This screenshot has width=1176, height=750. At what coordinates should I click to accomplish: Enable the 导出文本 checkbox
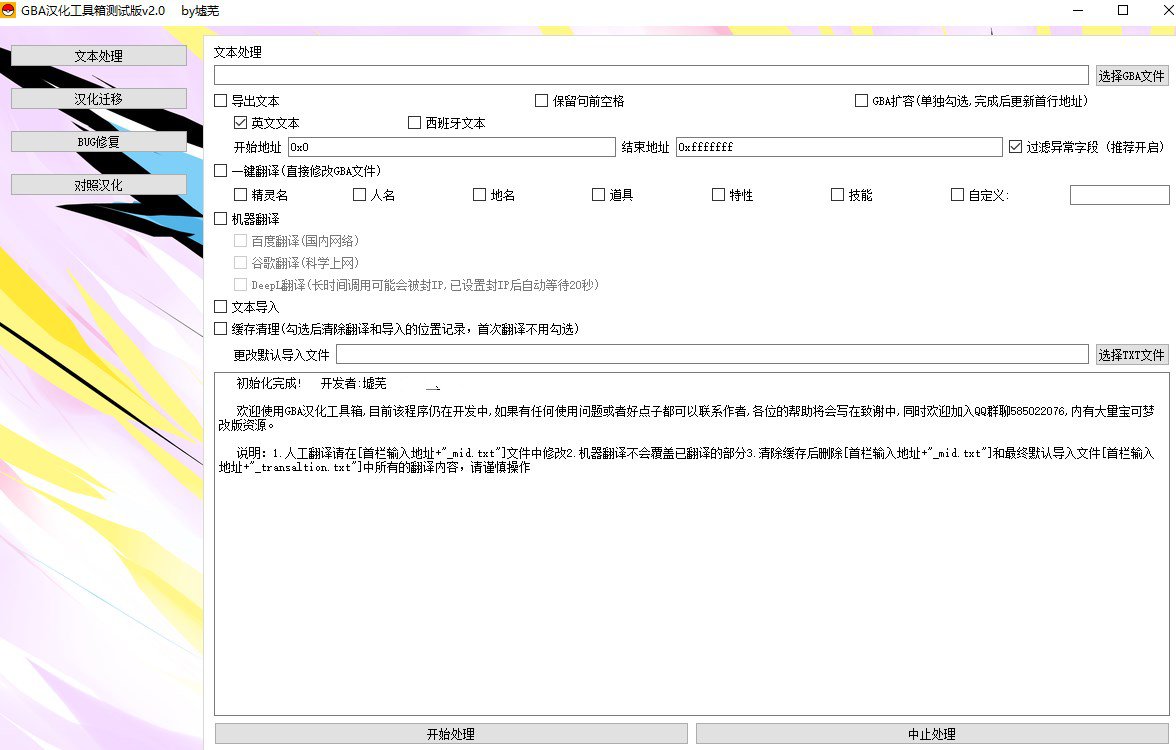coord(221,101)
